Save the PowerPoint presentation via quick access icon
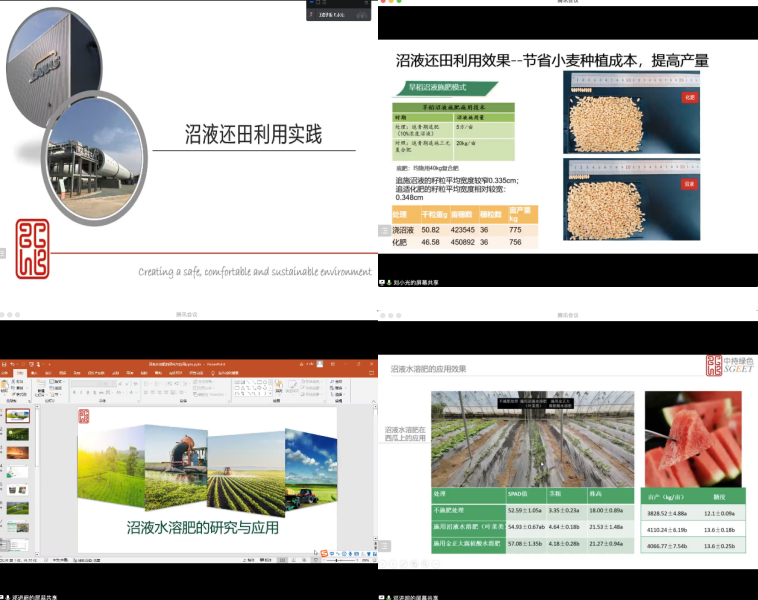This screenshot has width=758, height=600. [4, 364]
